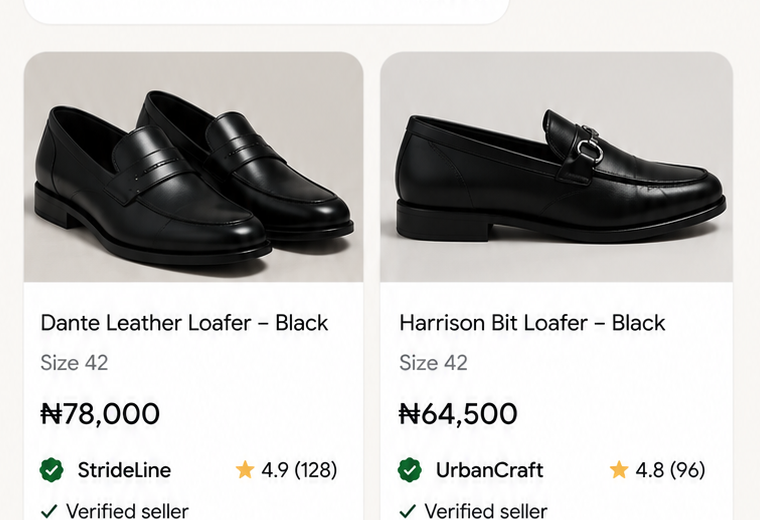Visit the UrbanCraft seller page
This screenshot has height=520, width=760.
[490, 470]
